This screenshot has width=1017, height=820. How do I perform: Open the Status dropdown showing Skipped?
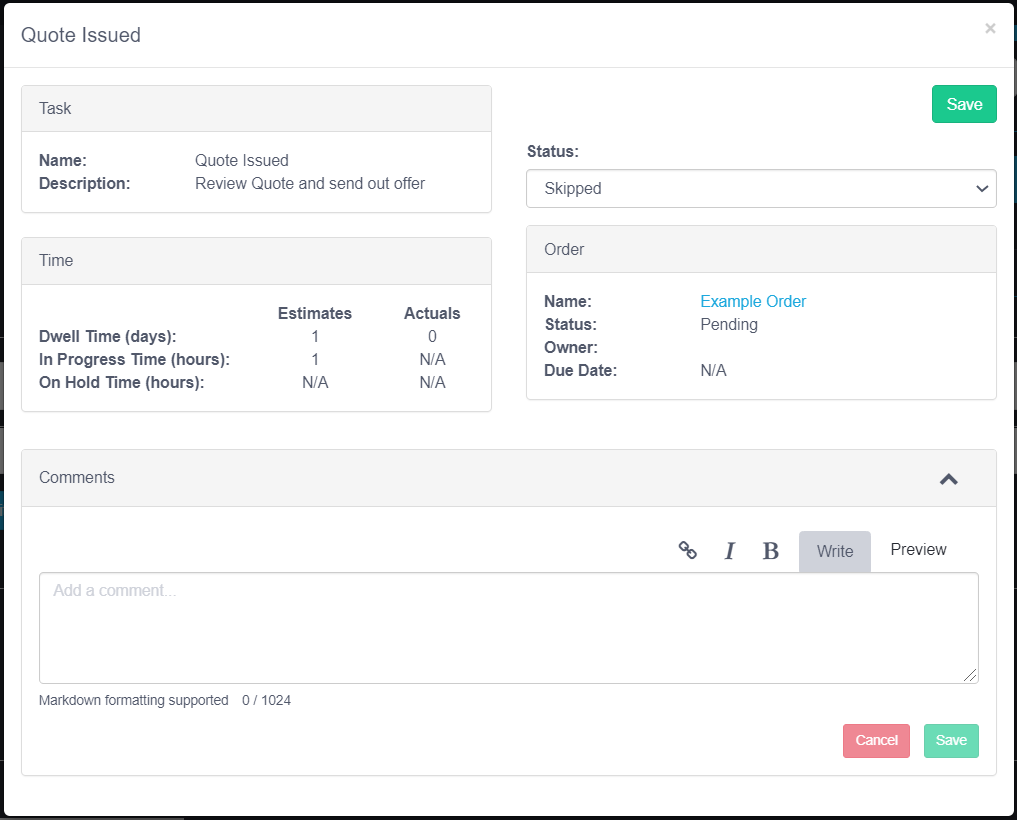click(x=761, y=188)
